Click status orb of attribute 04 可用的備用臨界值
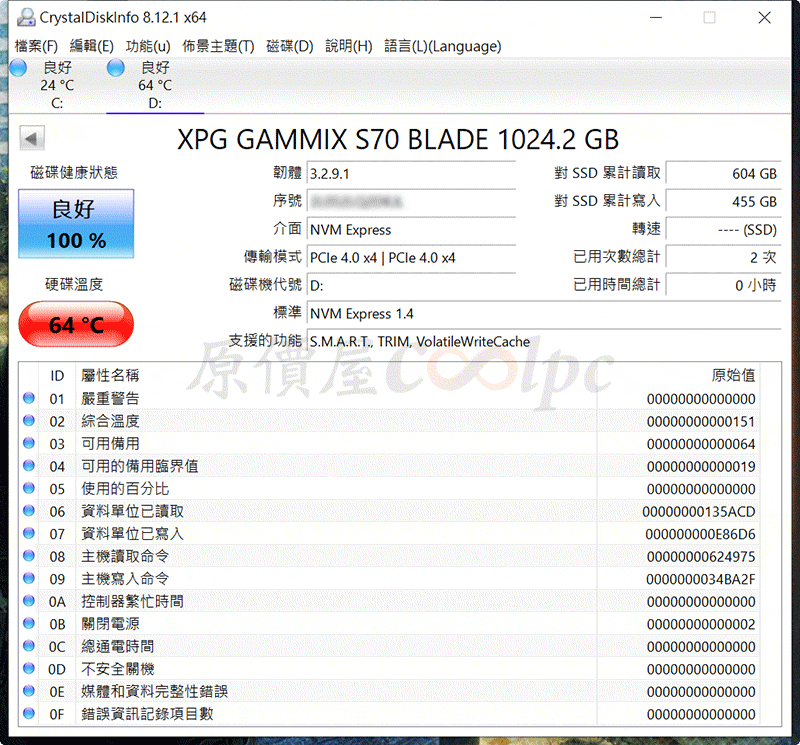Viewport: 800px width, 745px height. click(29, 465)
